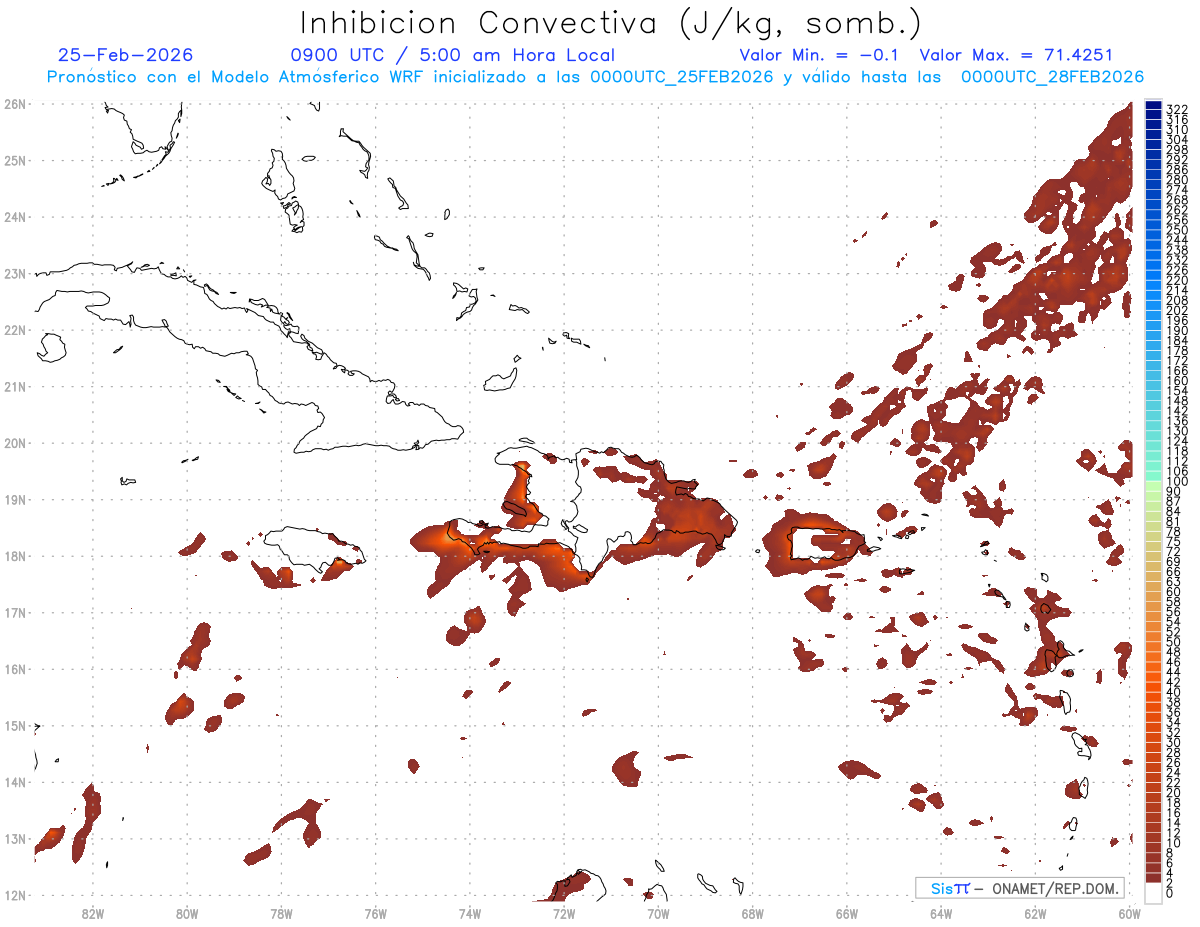
Task: Click the "21N" latitude label
Action: (14, 386)
